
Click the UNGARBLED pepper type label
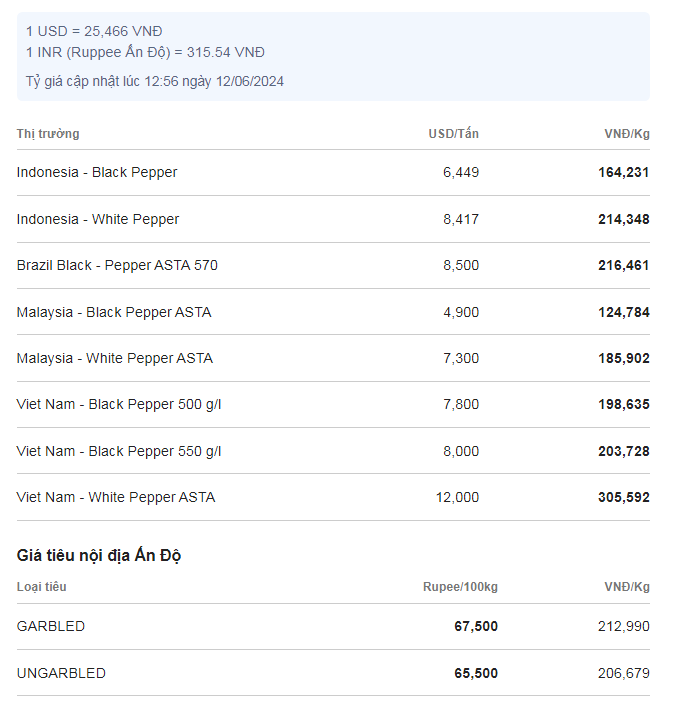point(61,673)
